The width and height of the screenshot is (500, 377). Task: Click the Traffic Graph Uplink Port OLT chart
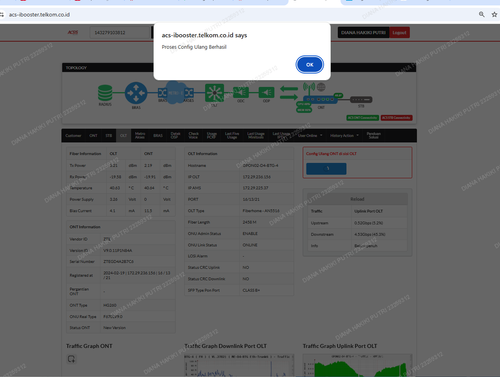357,365
